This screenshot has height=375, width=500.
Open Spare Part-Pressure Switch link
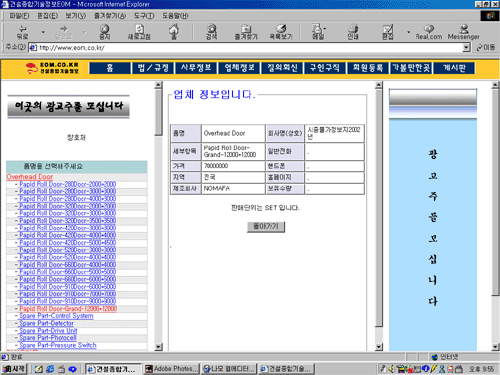[58, 345]
